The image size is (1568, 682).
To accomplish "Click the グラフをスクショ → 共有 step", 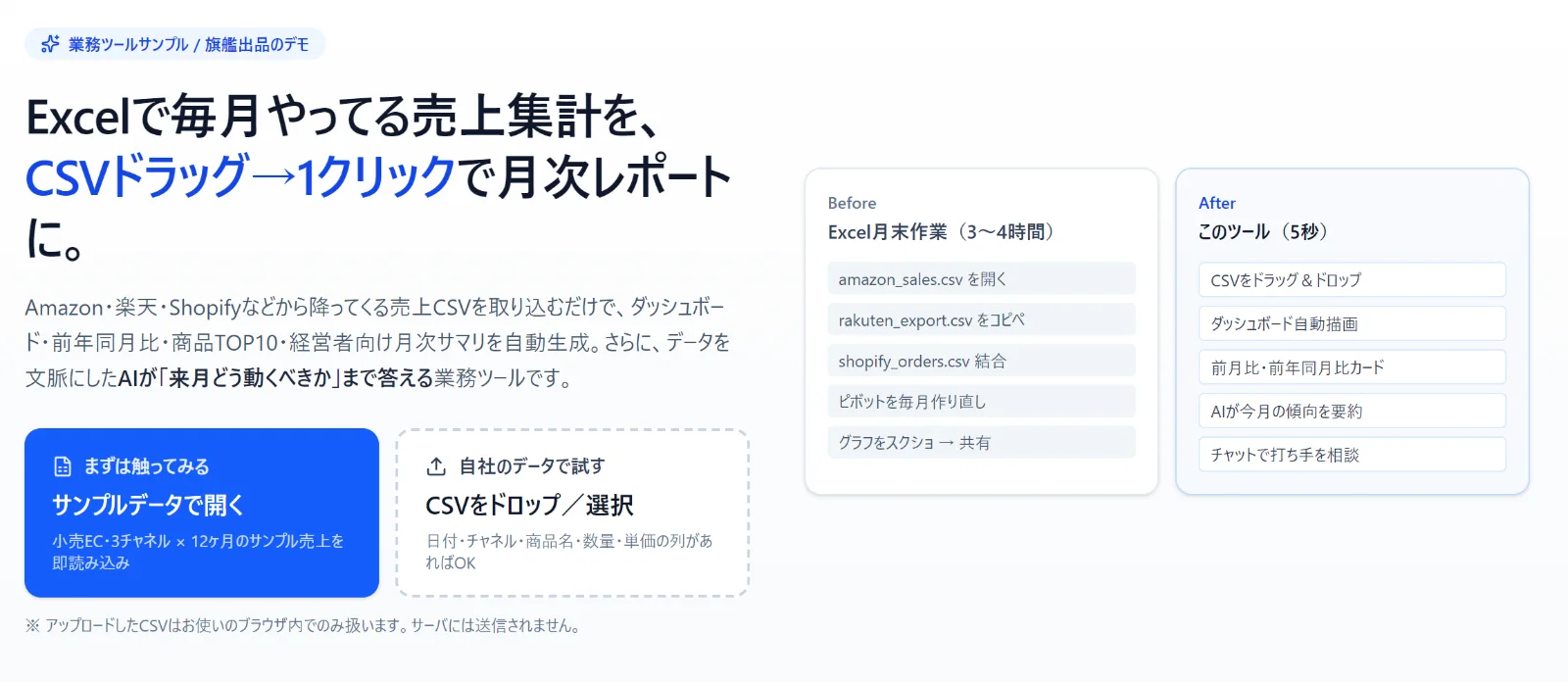I will pyautogui.click(x=981, y=442).
